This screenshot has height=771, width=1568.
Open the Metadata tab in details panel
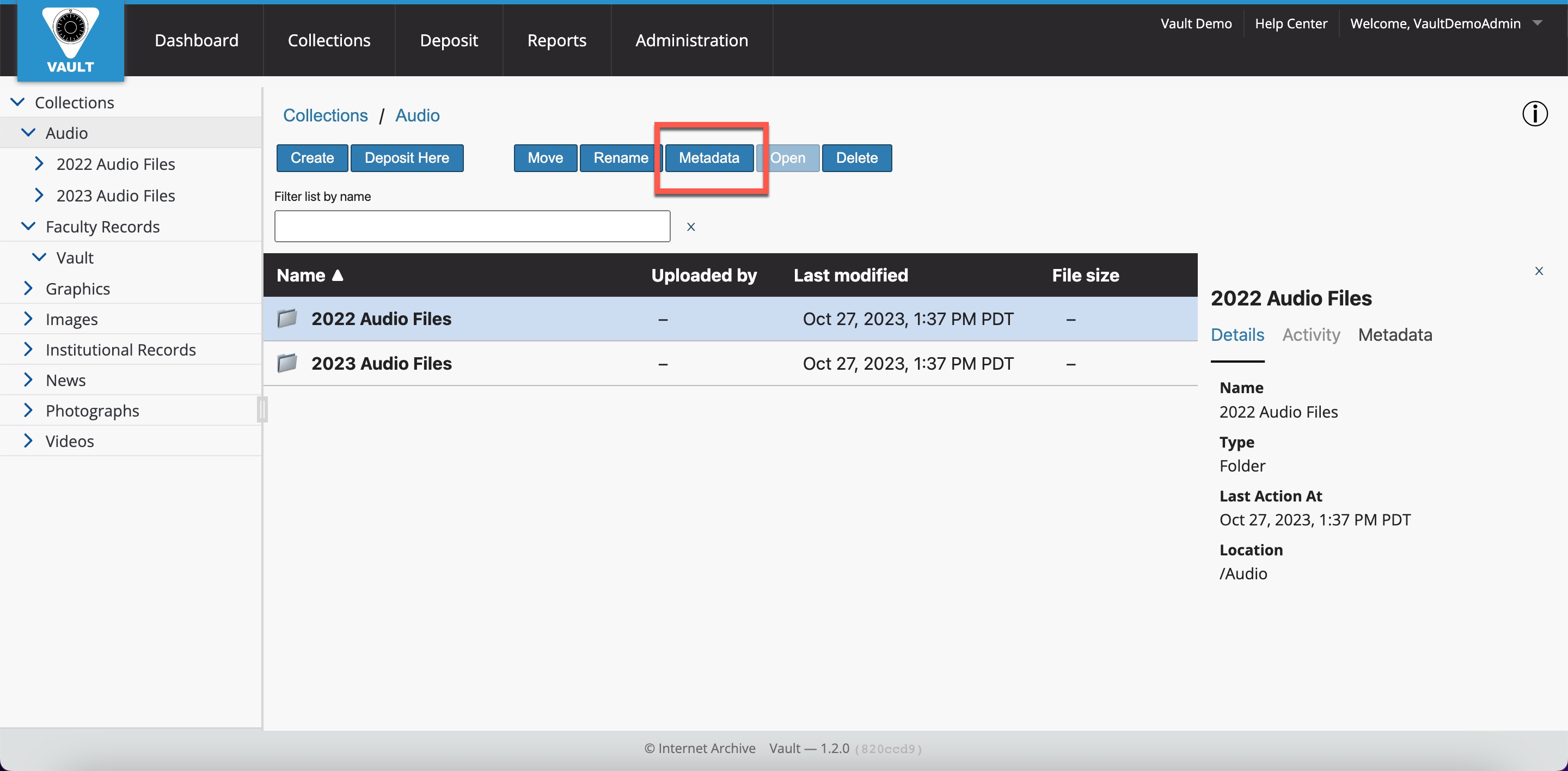coord(1394,335)
